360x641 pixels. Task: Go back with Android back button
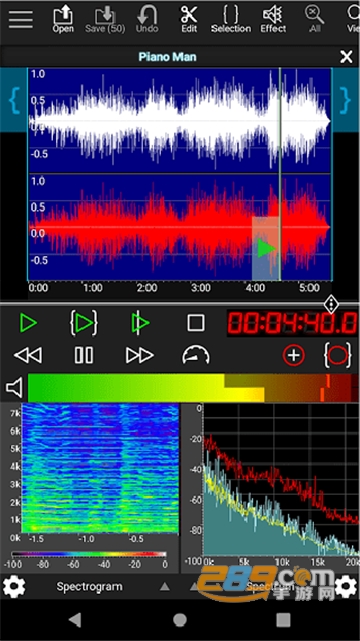[75, 620]
